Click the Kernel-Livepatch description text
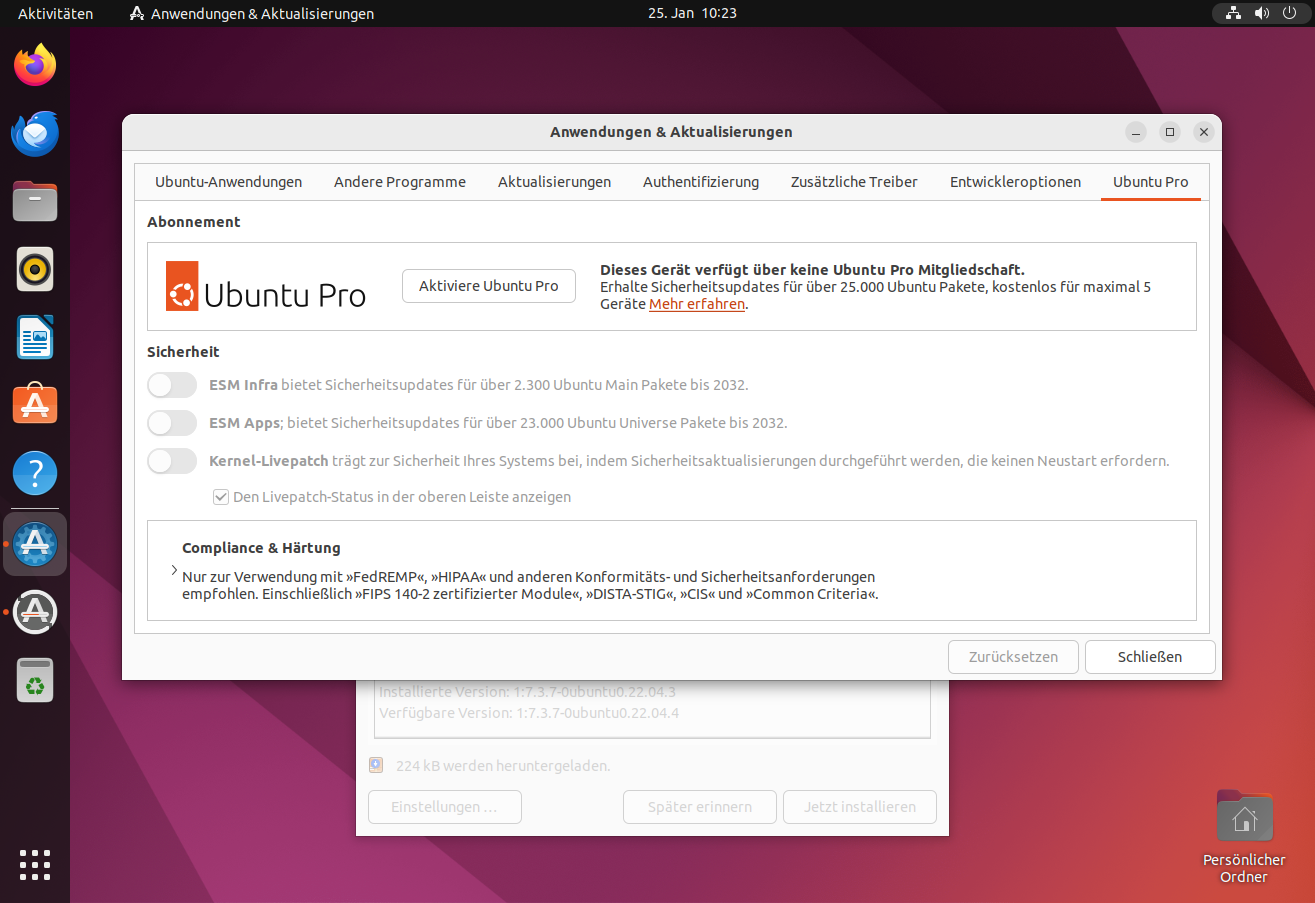The height and width of the screenshot is (903, 1315). 689,461
